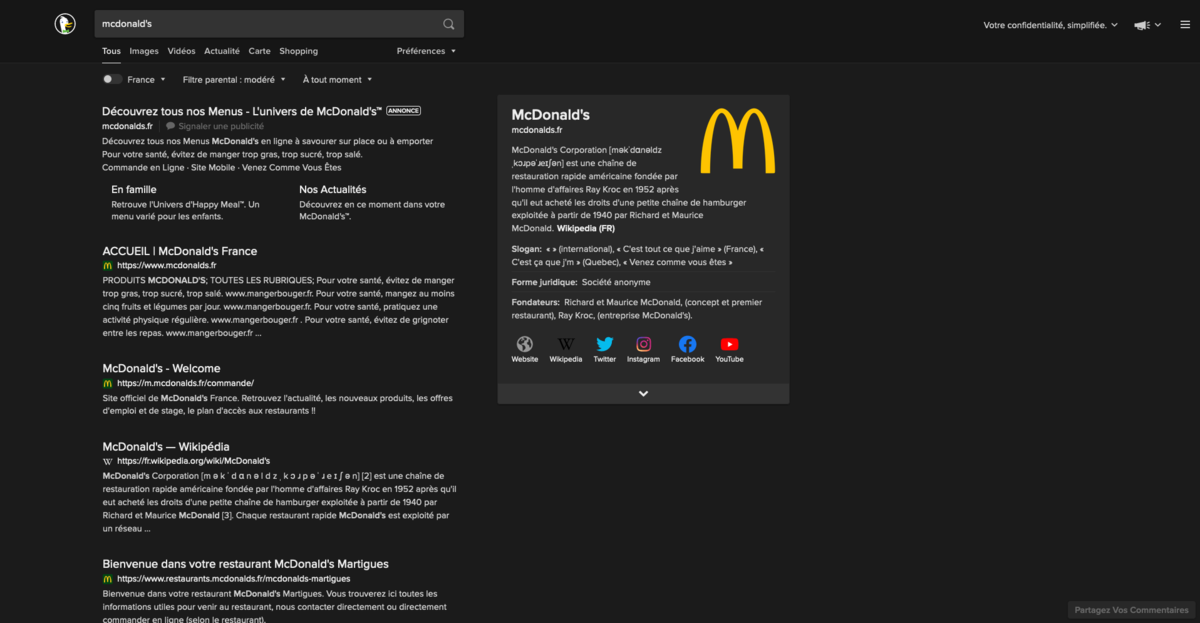This screenshot has width=1200, height=623.
Task: Open the Préférences dropdown
Action: [426, 51]
